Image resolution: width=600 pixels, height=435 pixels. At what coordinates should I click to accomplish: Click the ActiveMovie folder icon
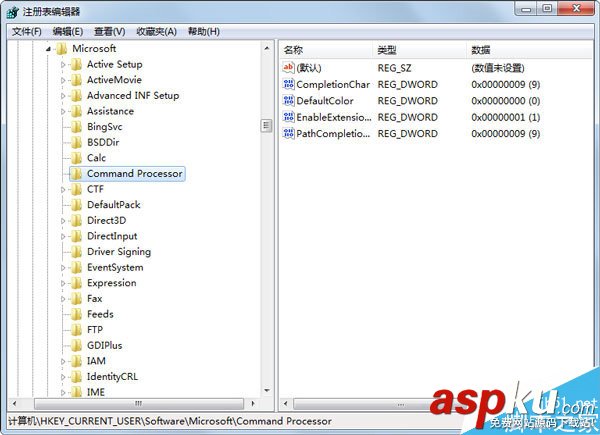point(77,80)
